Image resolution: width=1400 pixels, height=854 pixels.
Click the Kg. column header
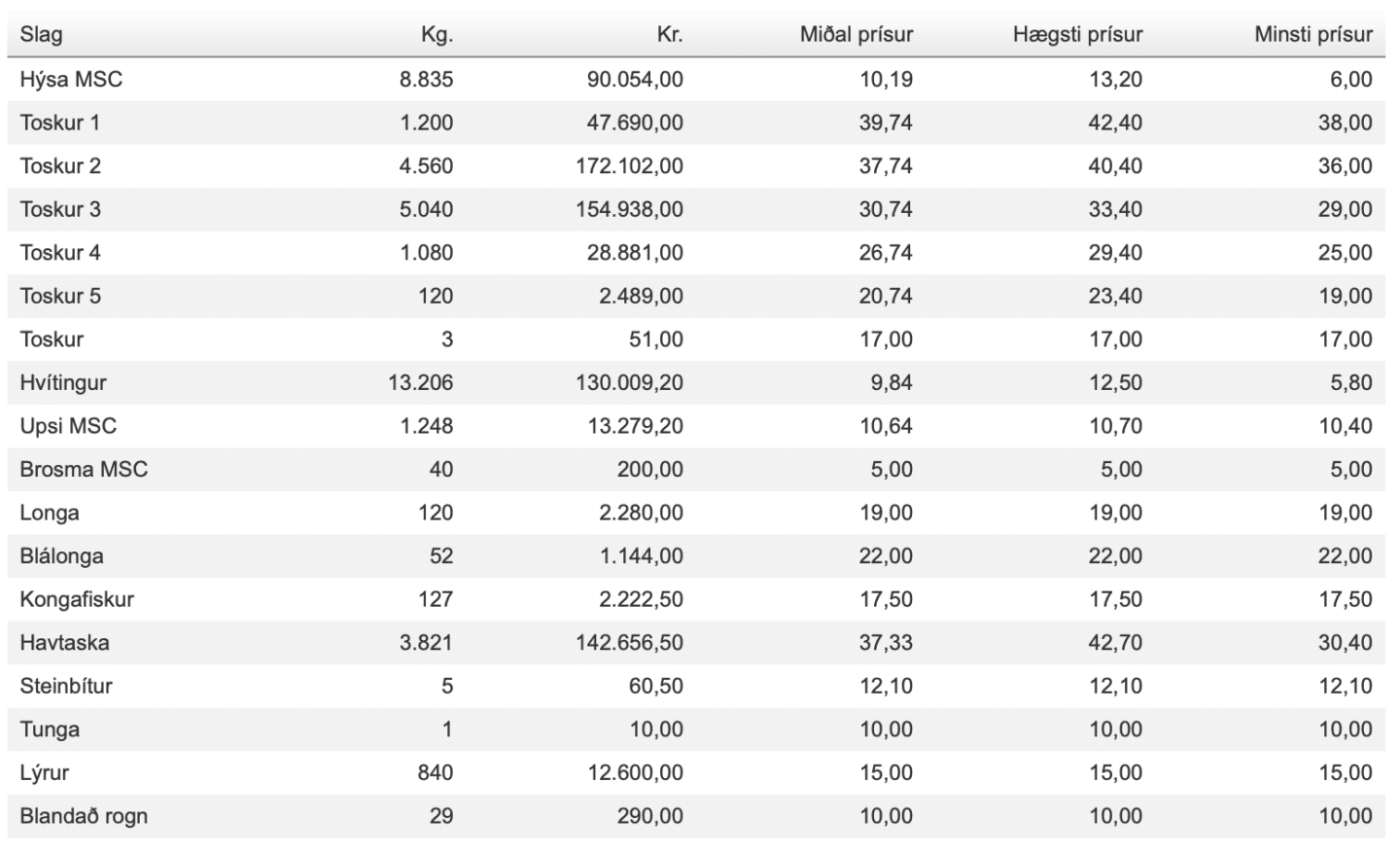click(437, 35)
